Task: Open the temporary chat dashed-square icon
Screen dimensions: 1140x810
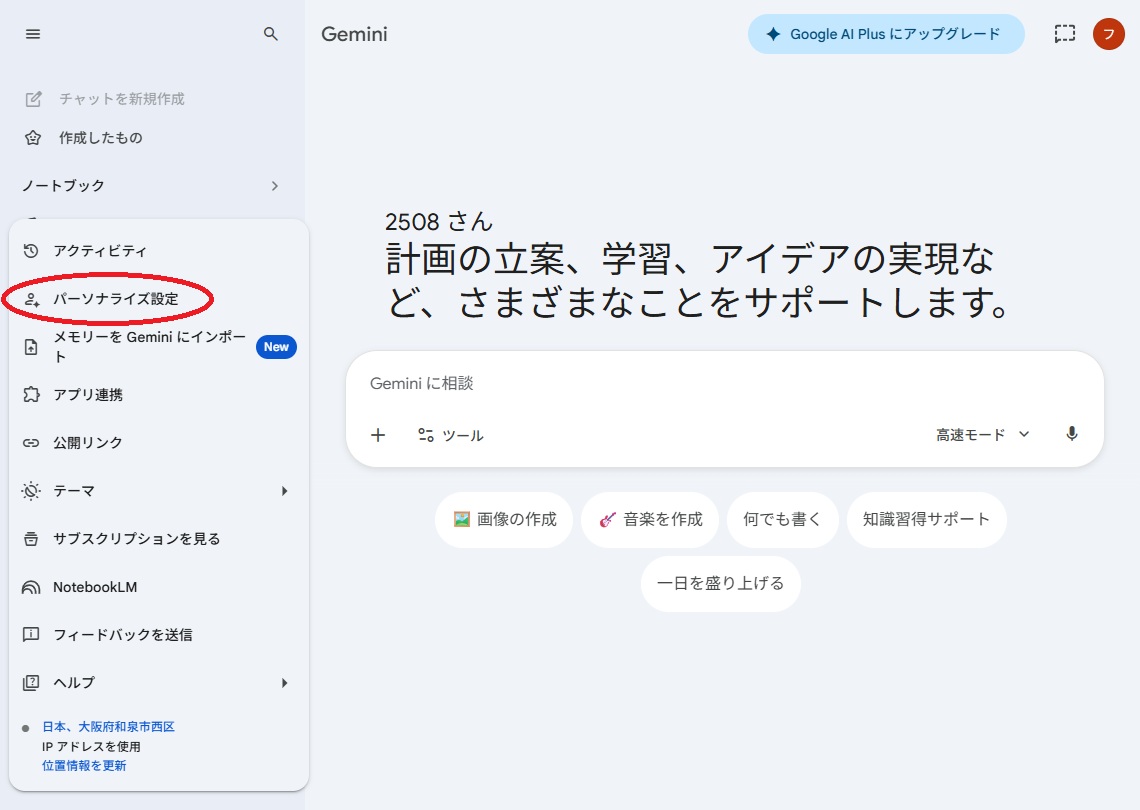Action: click(1064, 33)
